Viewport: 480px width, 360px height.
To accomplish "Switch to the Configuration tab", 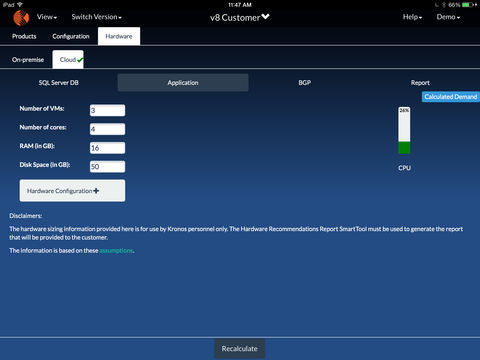I will (x=71, y=36).
